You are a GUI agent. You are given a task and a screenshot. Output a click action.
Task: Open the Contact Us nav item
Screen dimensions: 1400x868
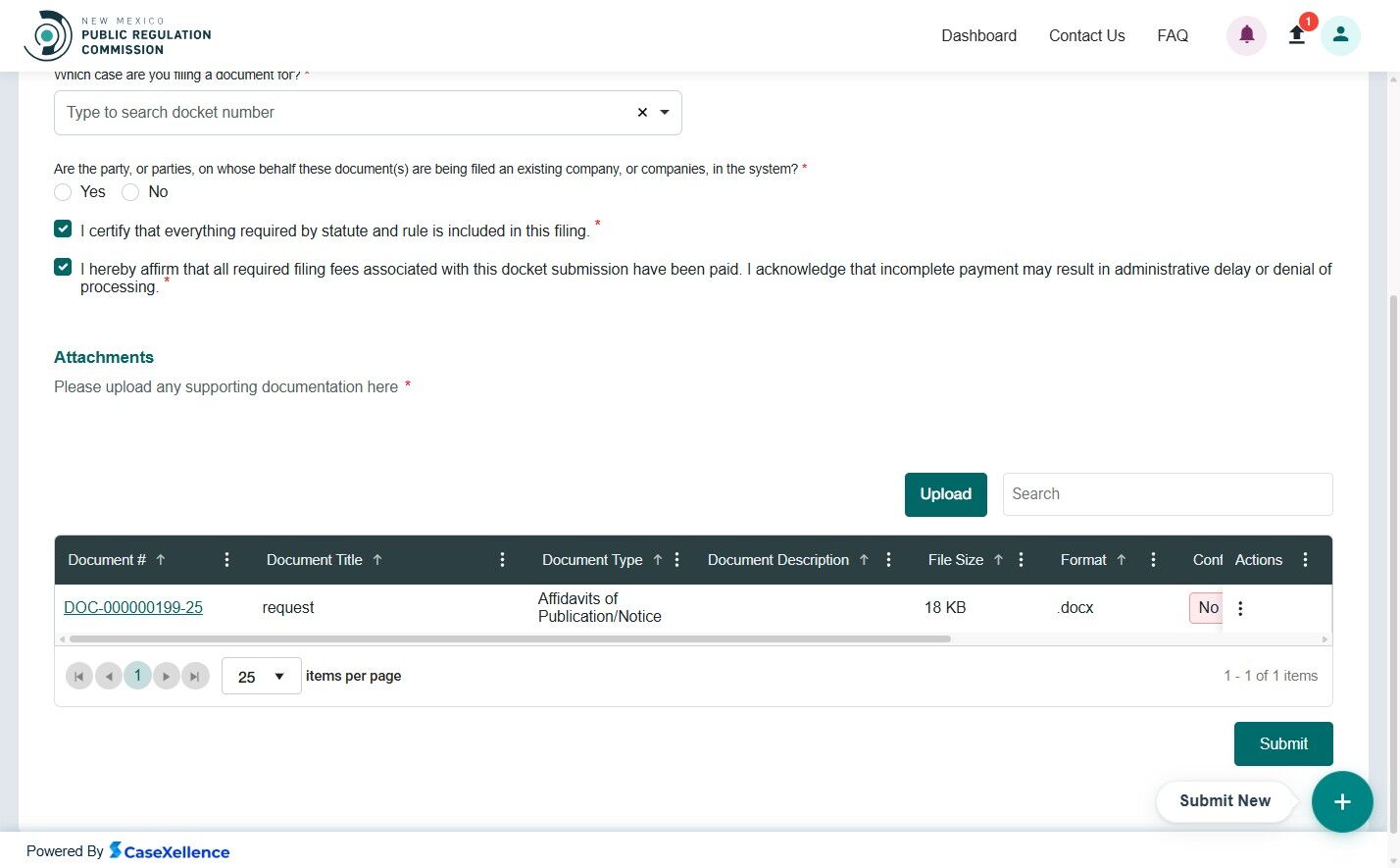(x=1086, y=35)
